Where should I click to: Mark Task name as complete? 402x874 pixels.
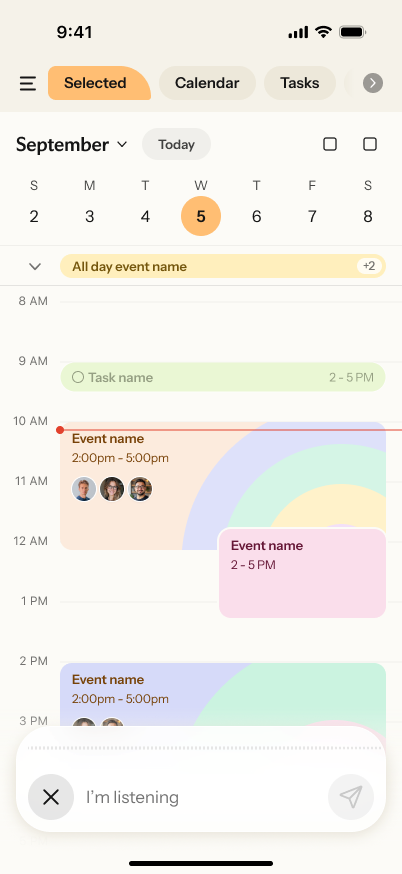[x=78, y=377]
